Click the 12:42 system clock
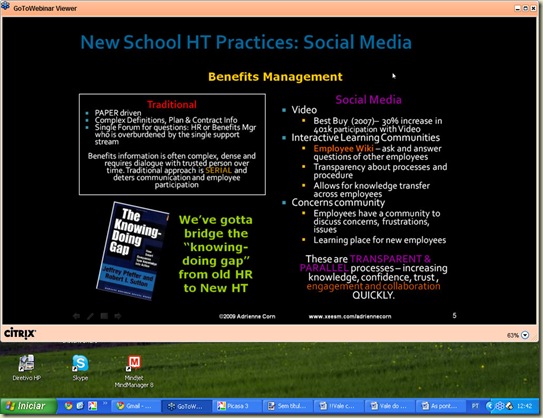 pyautogui.click(x=524, y=406)
